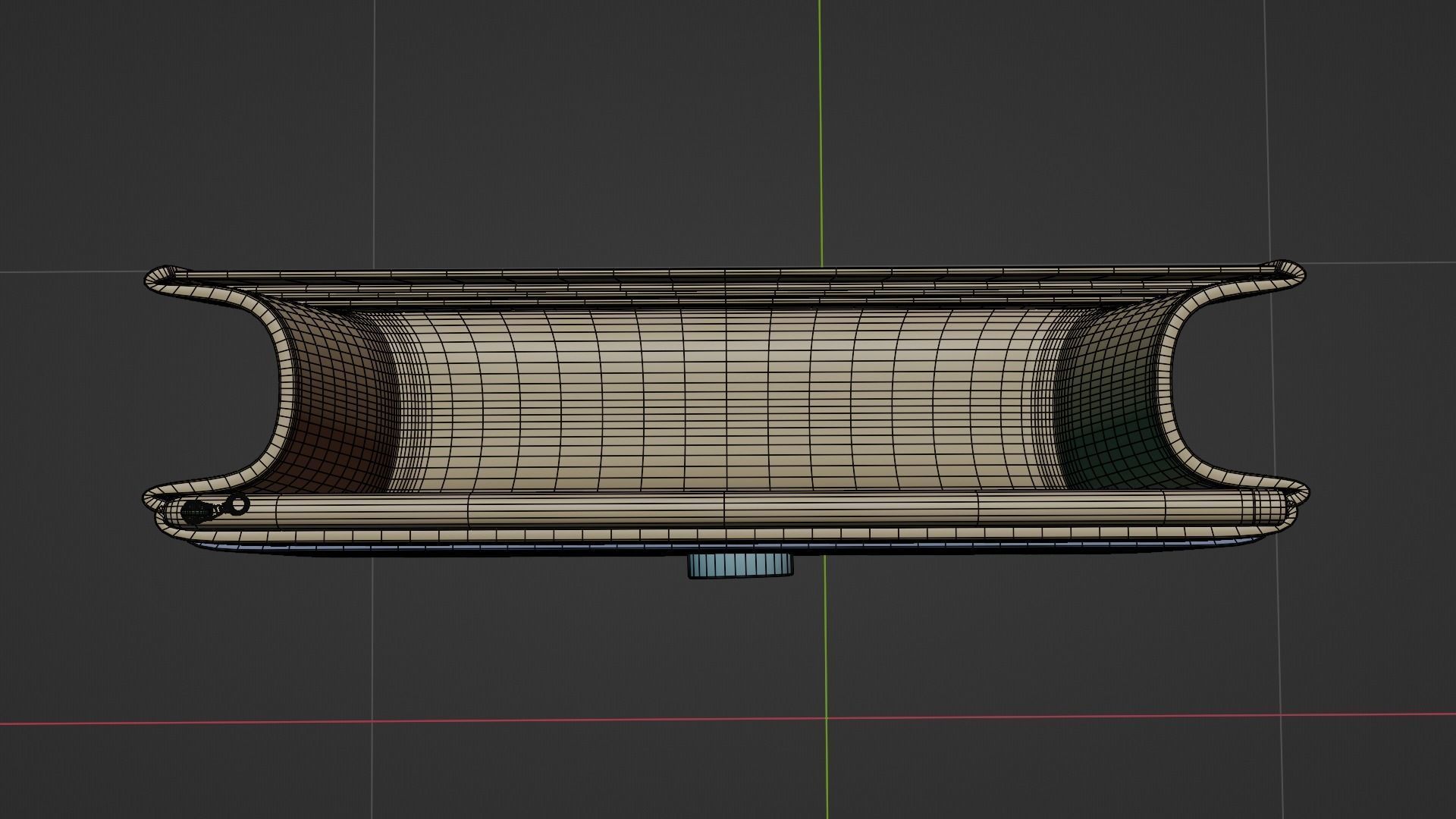
Task: Select the center of the tan interior mesh
Action: (724, 398)
